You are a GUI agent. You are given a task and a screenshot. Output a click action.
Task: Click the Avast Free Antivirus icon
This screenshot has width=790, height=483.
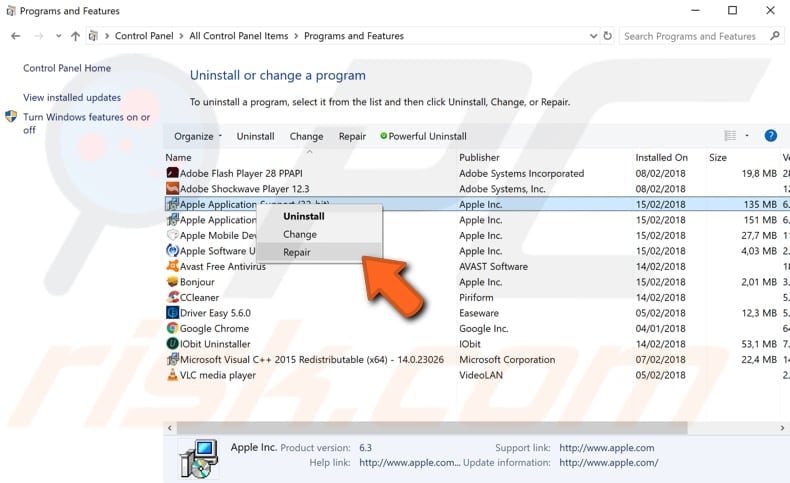[x=172, y=266]
